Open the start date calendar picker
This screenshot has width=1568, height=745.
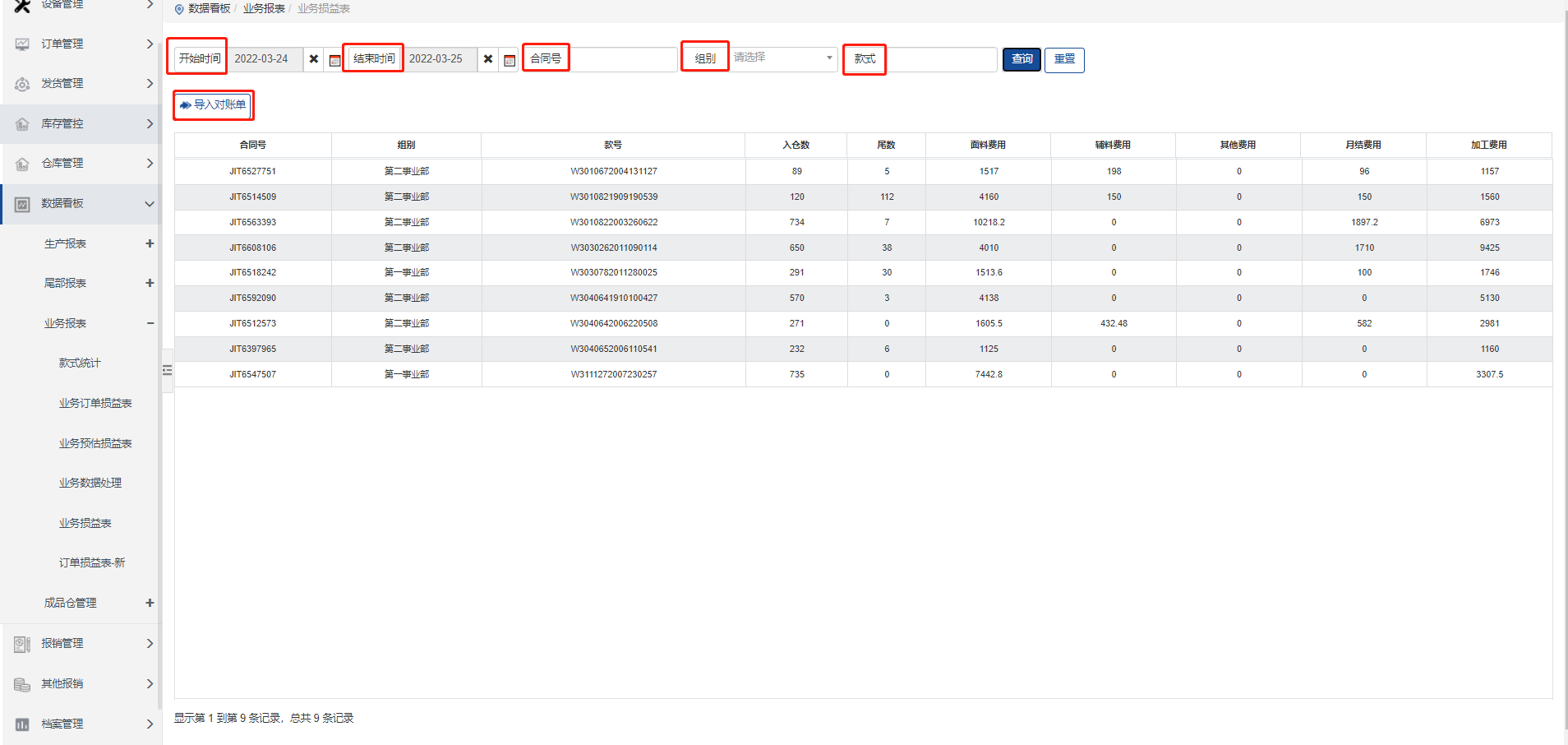[x=334, y=60]
